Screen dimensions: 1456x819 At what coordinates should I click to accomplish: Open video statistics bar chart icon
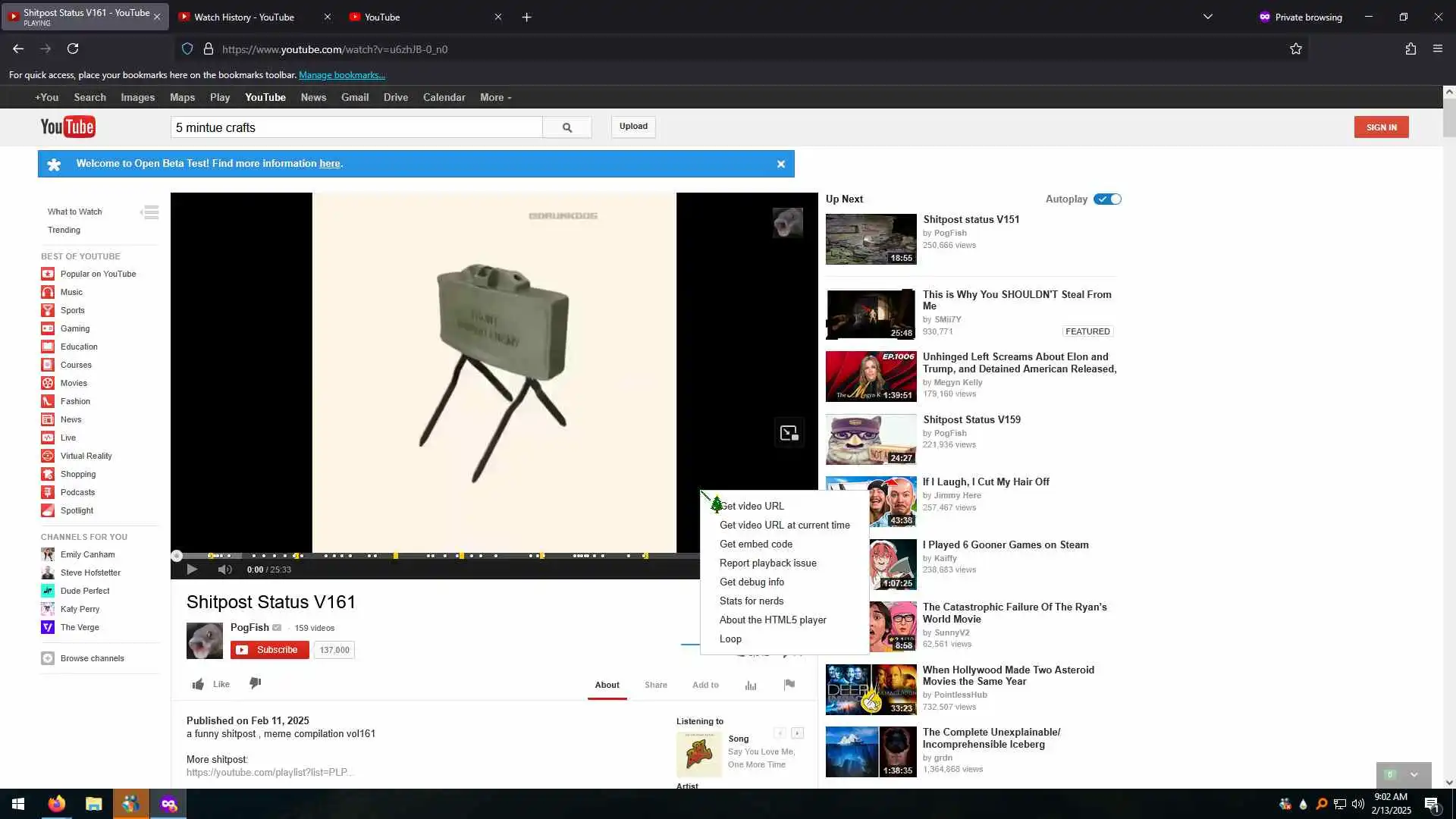751,686
